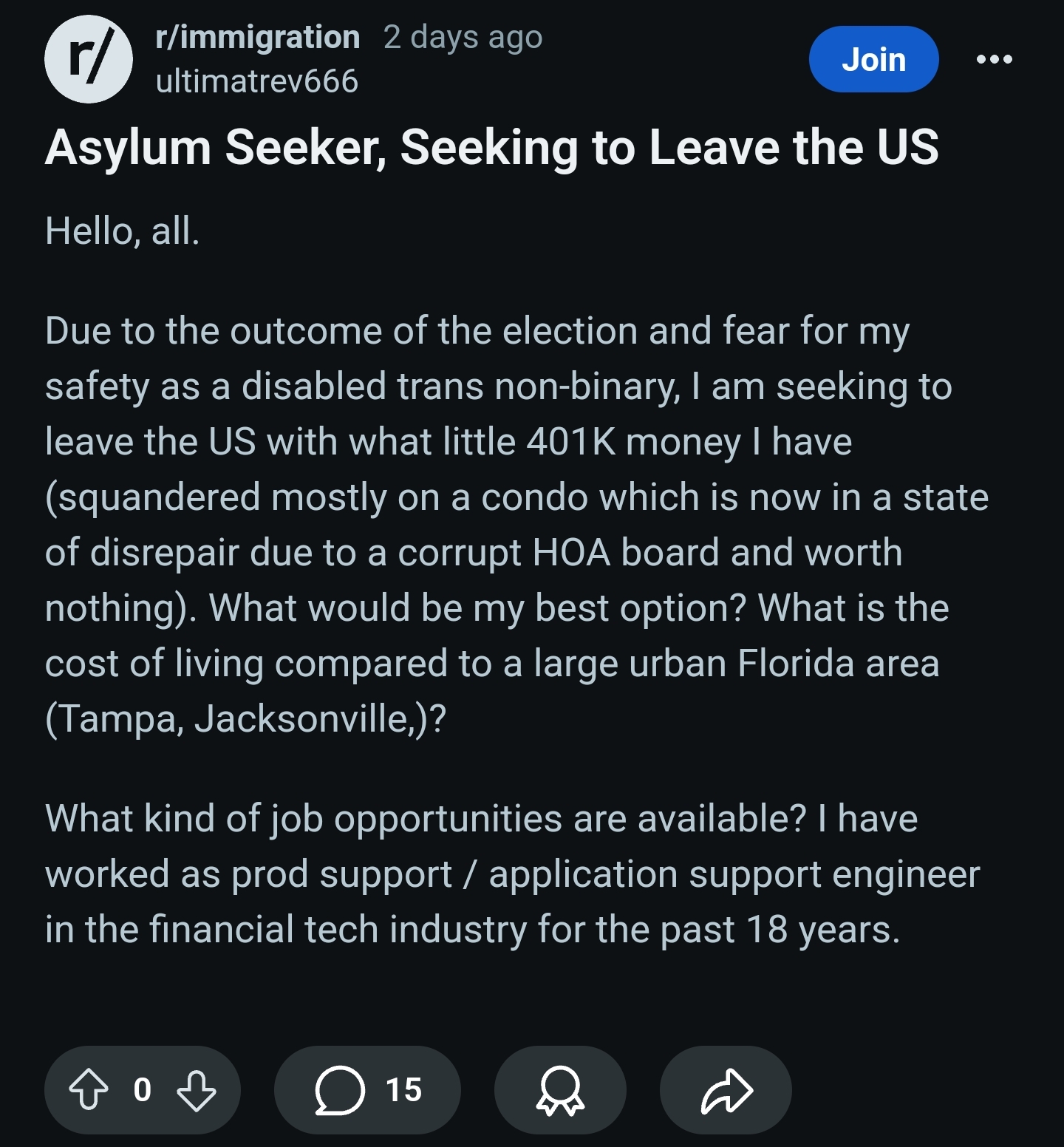Open the three-dot overflow menu
1064x1147 pixels.
(x=994, y=59)
